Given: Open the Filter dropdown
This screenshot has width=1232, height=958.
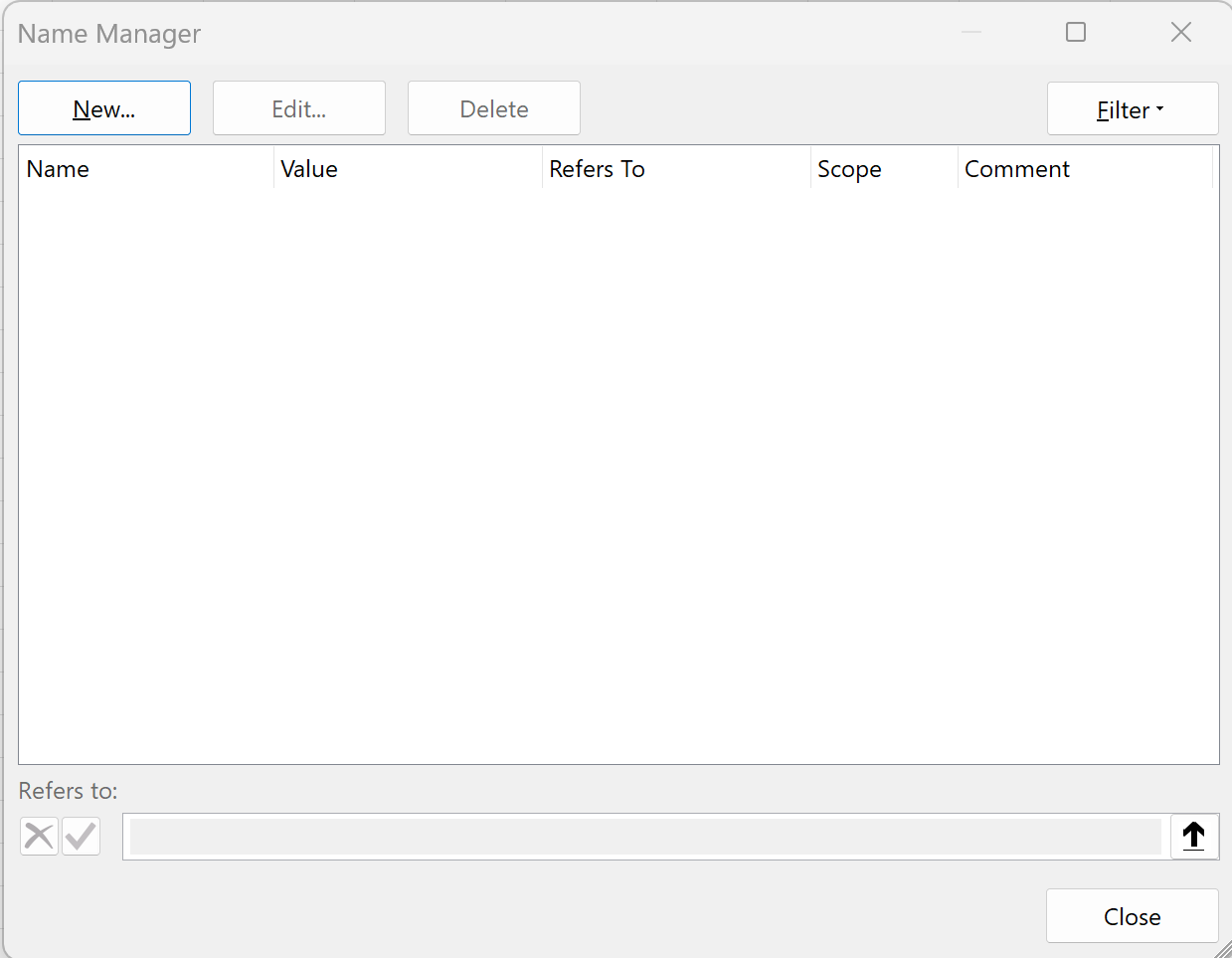Looking at the screenshot, I should [x=1132, y=109].
